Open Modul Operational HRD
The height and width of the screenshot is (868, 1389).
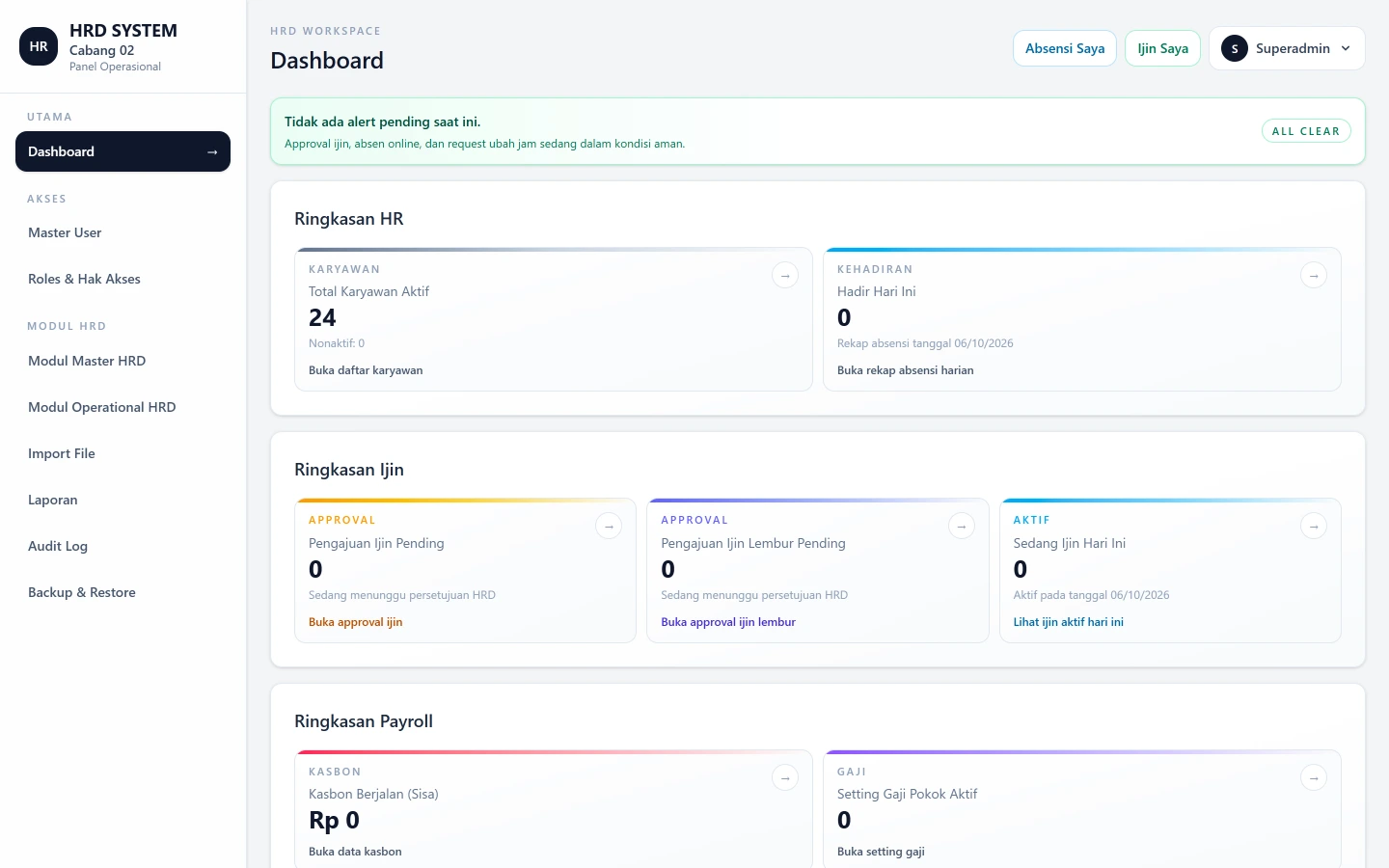pyautogui.click(x=123, y=407)
